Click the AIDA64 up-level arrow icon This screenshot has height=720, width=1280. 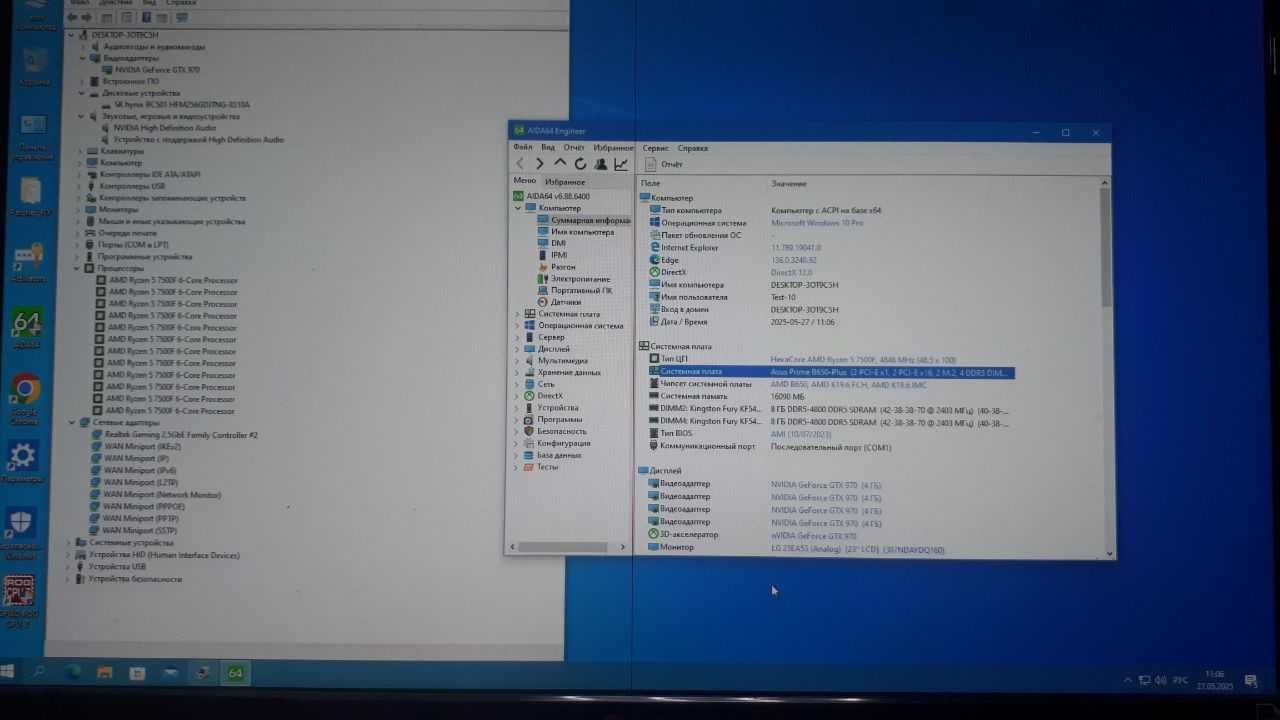point(560,163)
